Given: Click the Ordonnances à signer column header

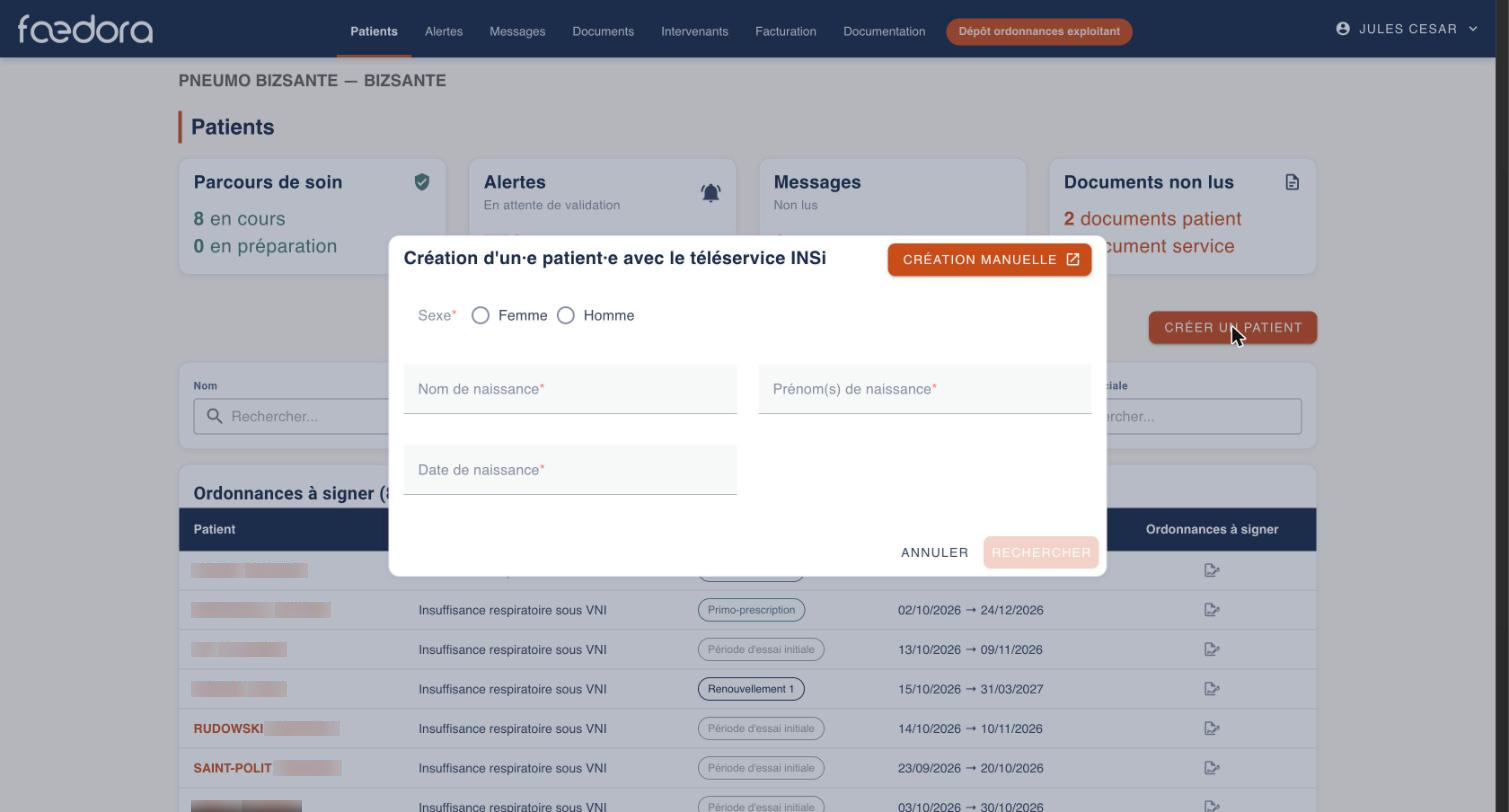Looking at the screenshot, I should tap(1212, 529).
